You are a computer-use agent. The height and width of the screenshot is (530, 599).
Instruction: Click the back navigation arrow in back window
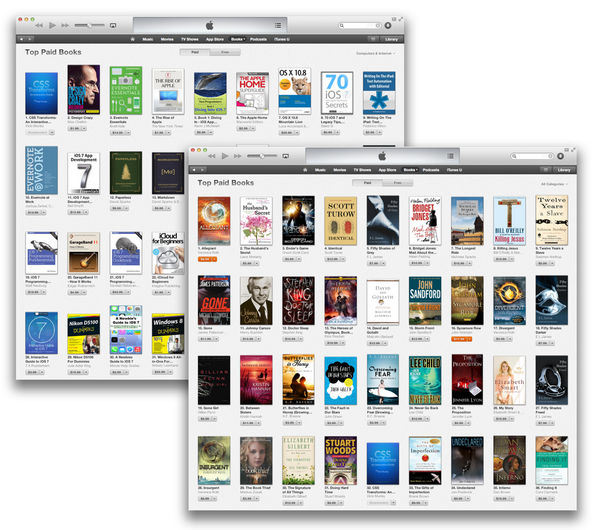pyautogui.click(x=21, y=39)
